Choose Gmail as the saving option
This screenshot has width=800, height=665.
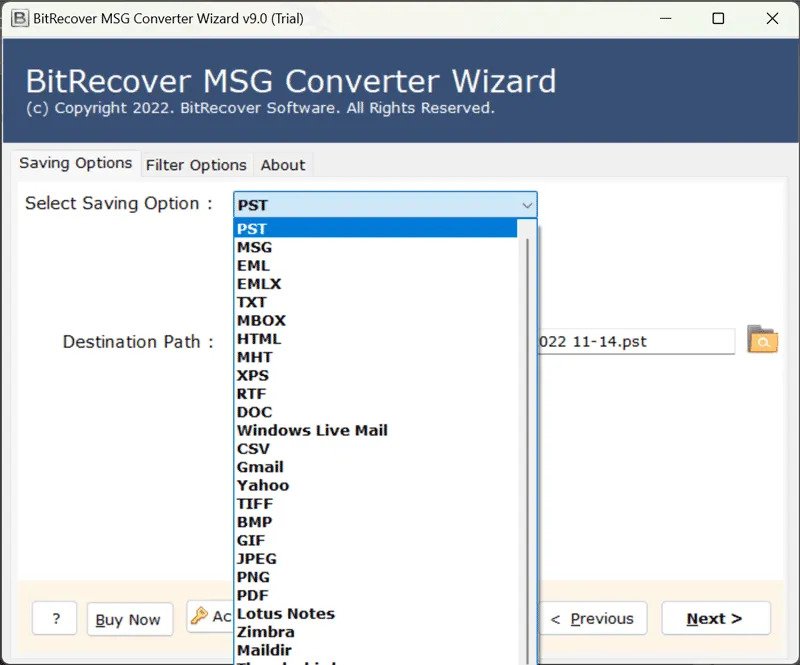click(376, 467)
